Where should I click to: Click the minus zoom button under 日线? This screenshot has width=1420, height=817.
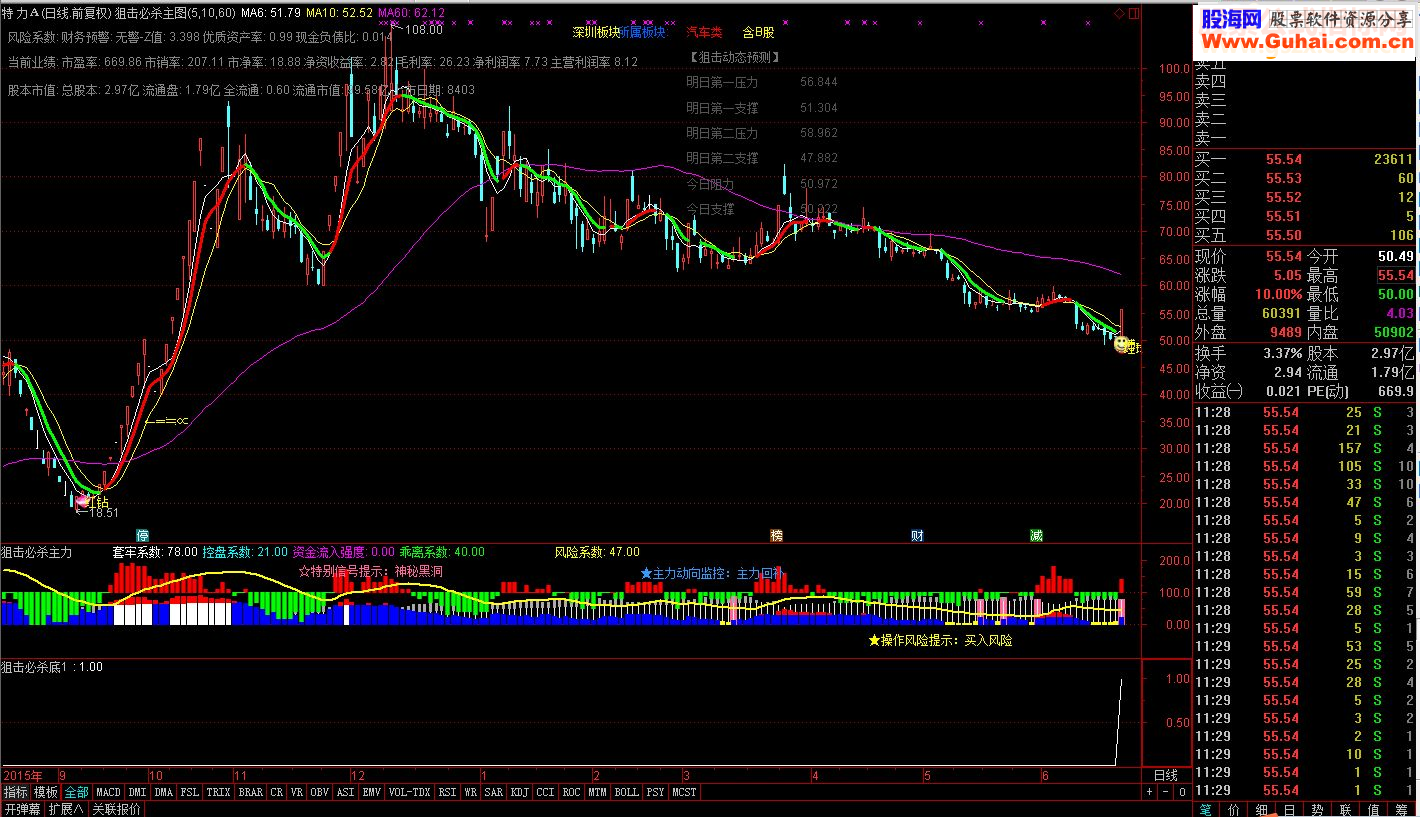(1165, 792)
